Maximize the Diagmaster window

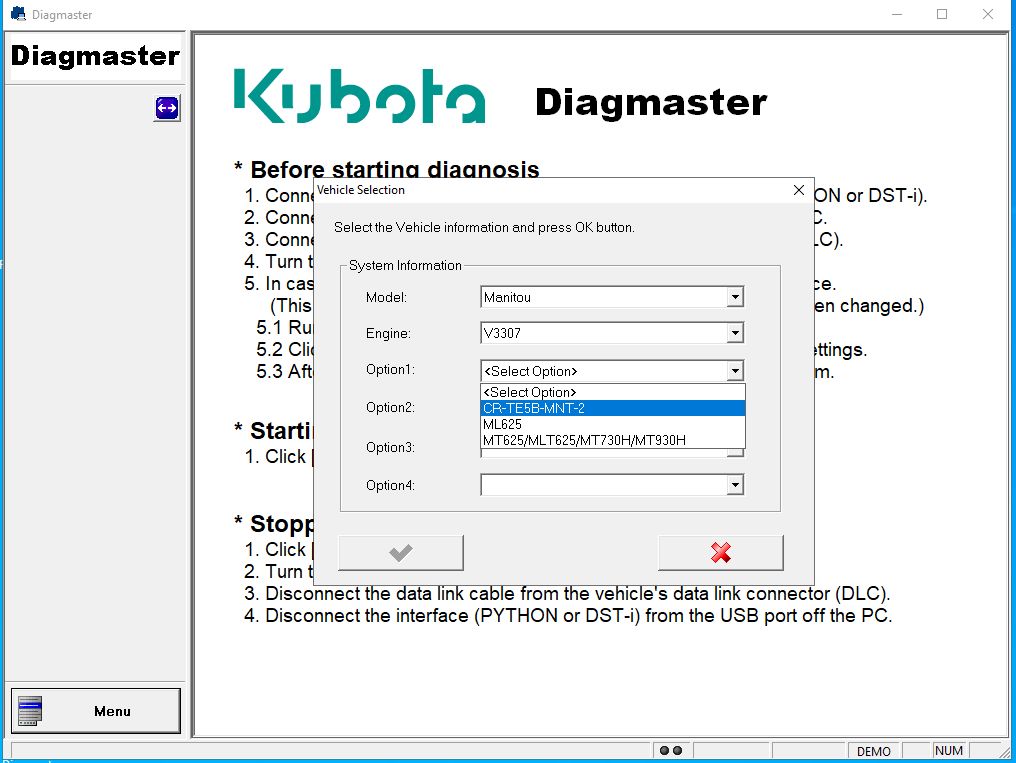942,14
